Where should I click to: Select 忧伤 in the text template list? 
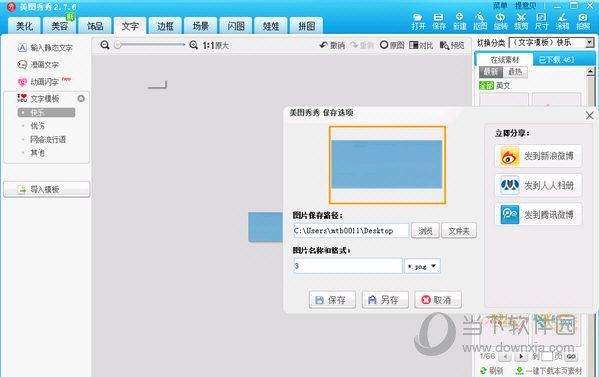37,126
